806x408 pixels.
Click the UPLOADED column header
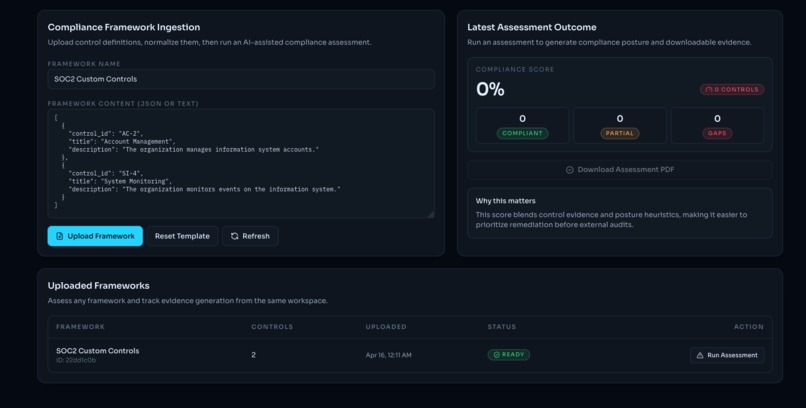point(386,327)
